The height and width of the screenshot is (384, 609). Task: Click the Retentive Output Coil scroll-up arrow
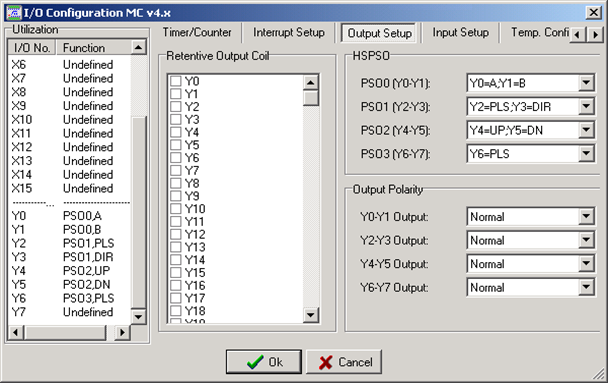[311, 82]
